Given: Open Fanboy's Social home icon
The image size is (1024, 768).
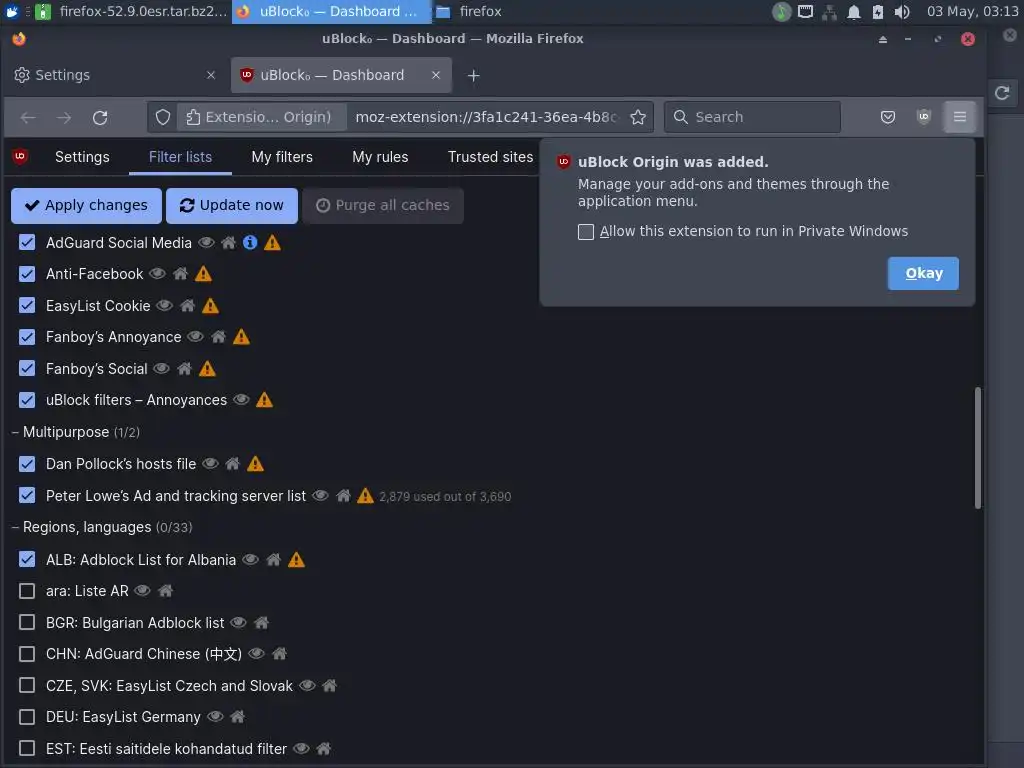Looking at the screenshot, I should pyautogui.click(x=184, y=369).
